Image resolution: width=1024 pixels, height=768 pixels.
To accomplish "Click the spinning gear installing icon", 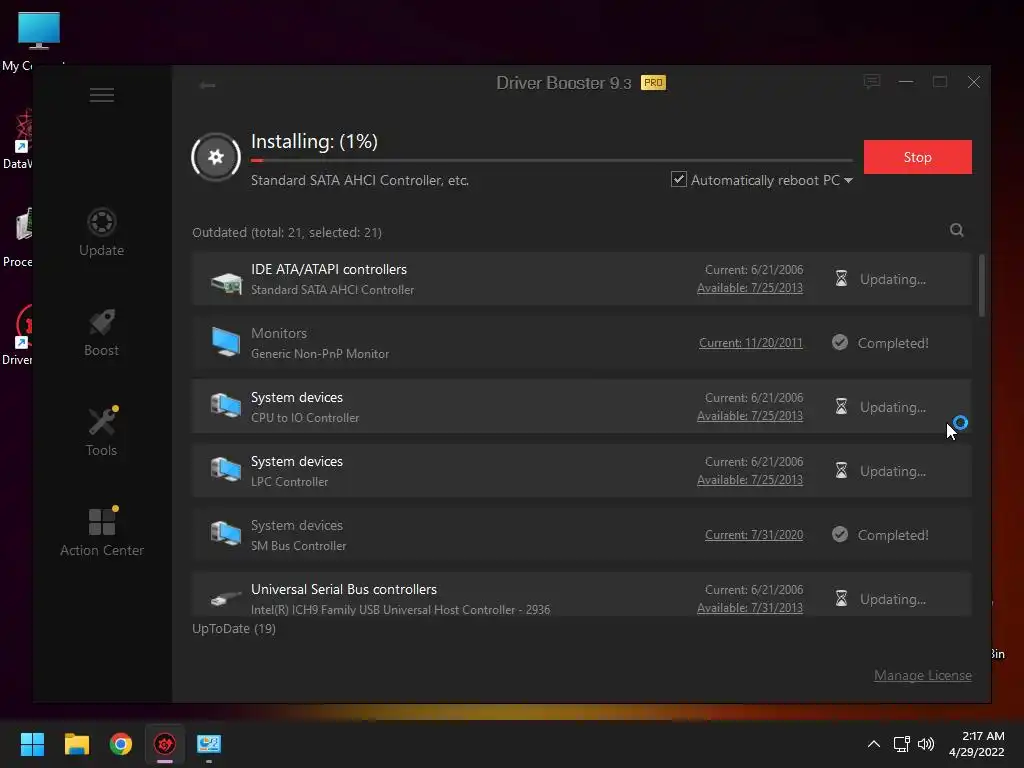I will tap(216, 157).
